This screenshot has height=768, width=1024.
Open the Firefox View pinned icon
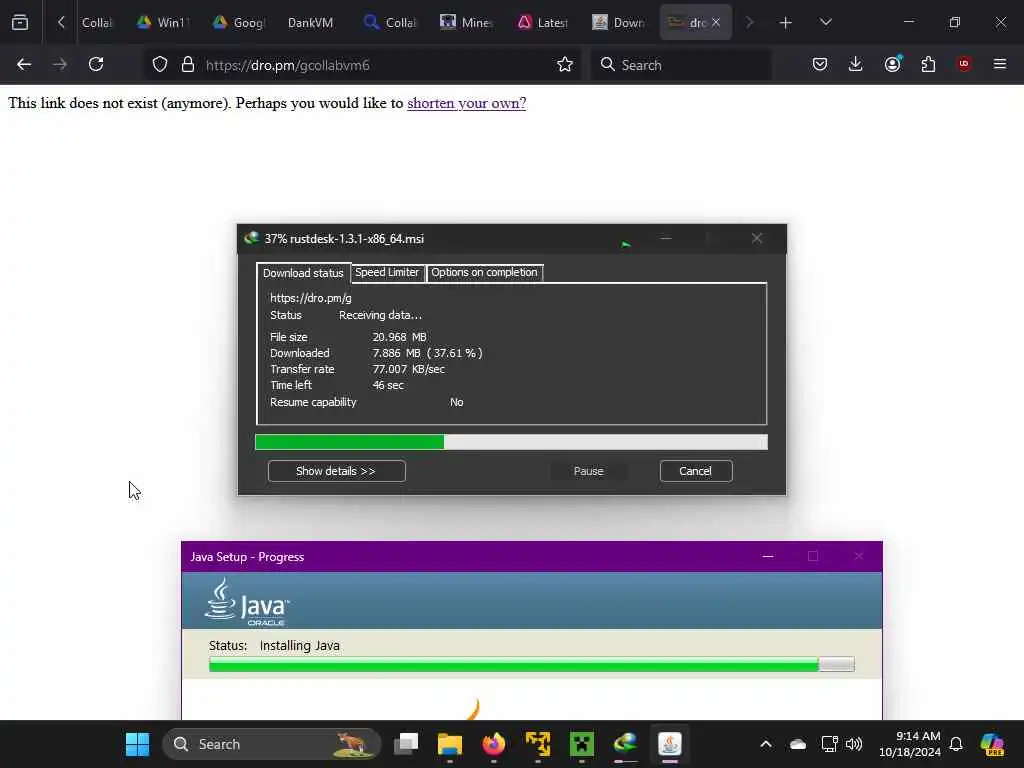point(20,22)
